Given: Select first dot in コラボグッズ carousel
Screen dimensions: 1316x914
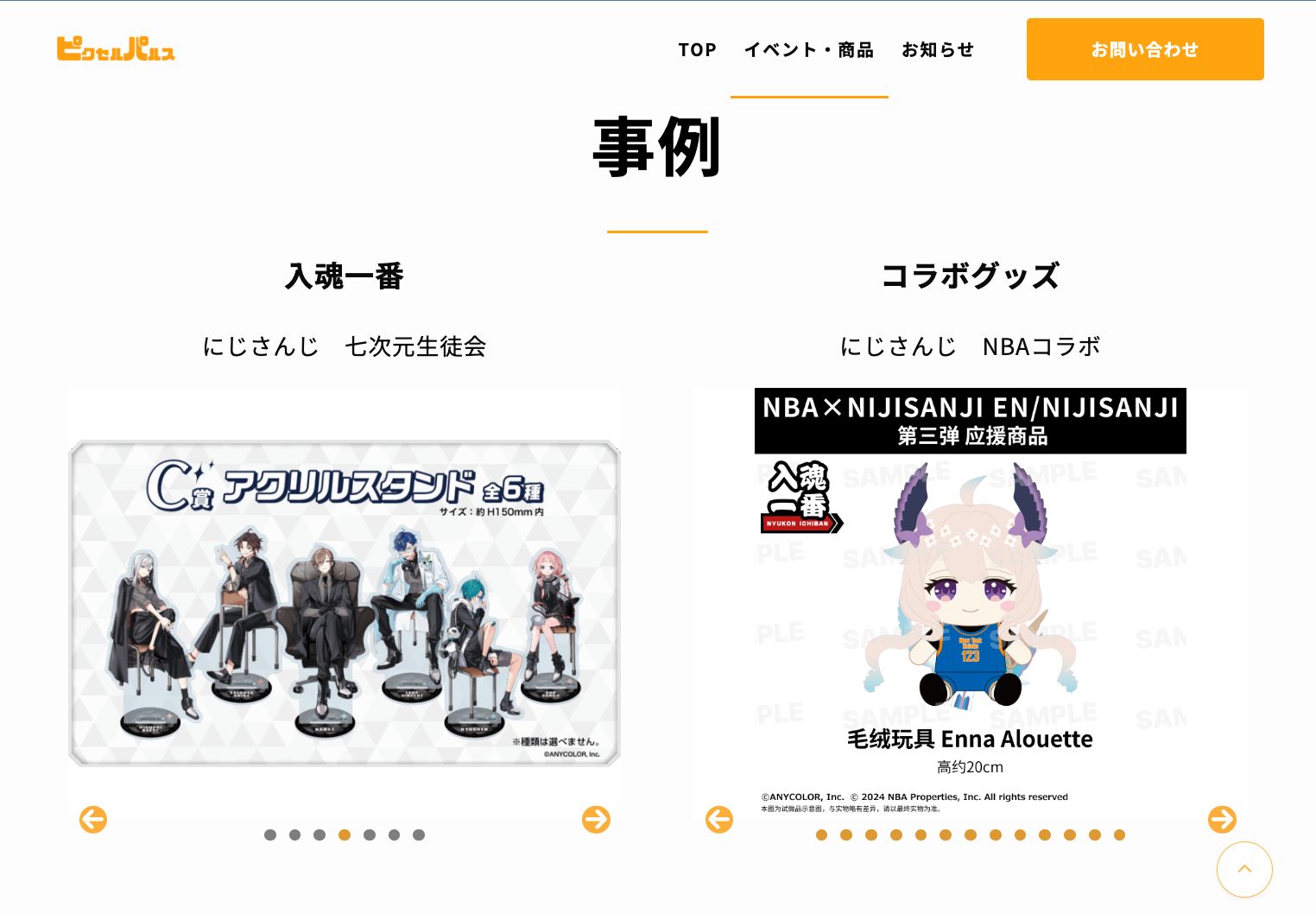Looking at the screenshot, I should [822, 835].
